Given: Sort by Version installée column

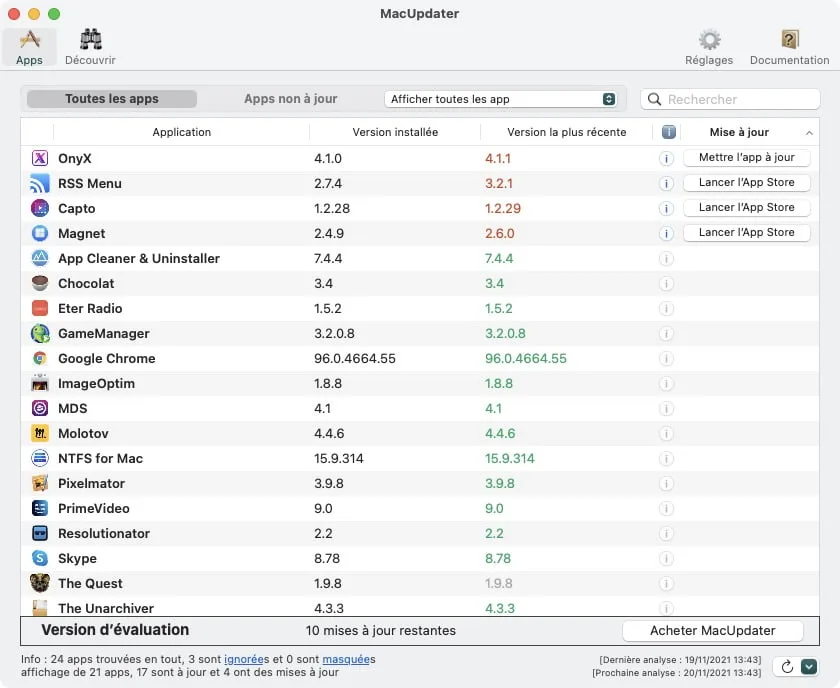Looking at the screenshot, I should point(395,132).
